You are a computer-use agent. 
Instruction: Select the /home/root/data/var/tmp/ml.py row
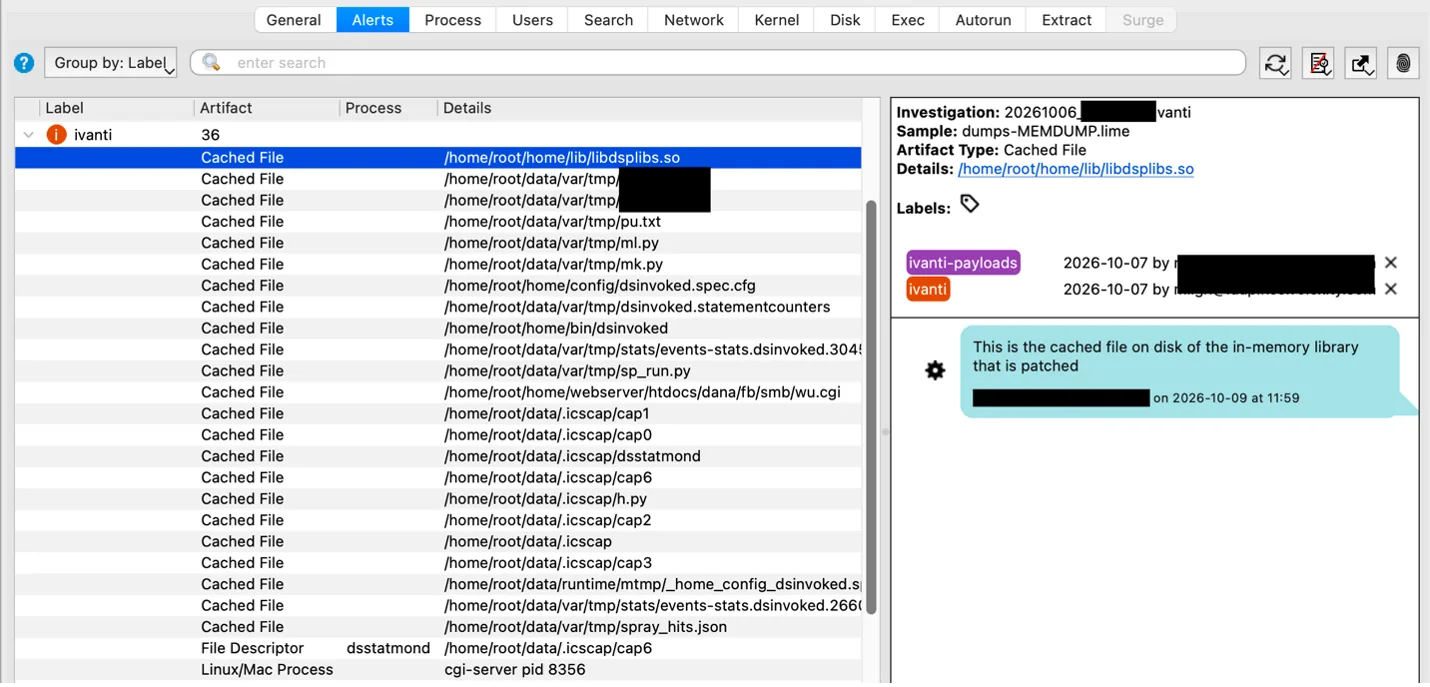coord(438,243)
